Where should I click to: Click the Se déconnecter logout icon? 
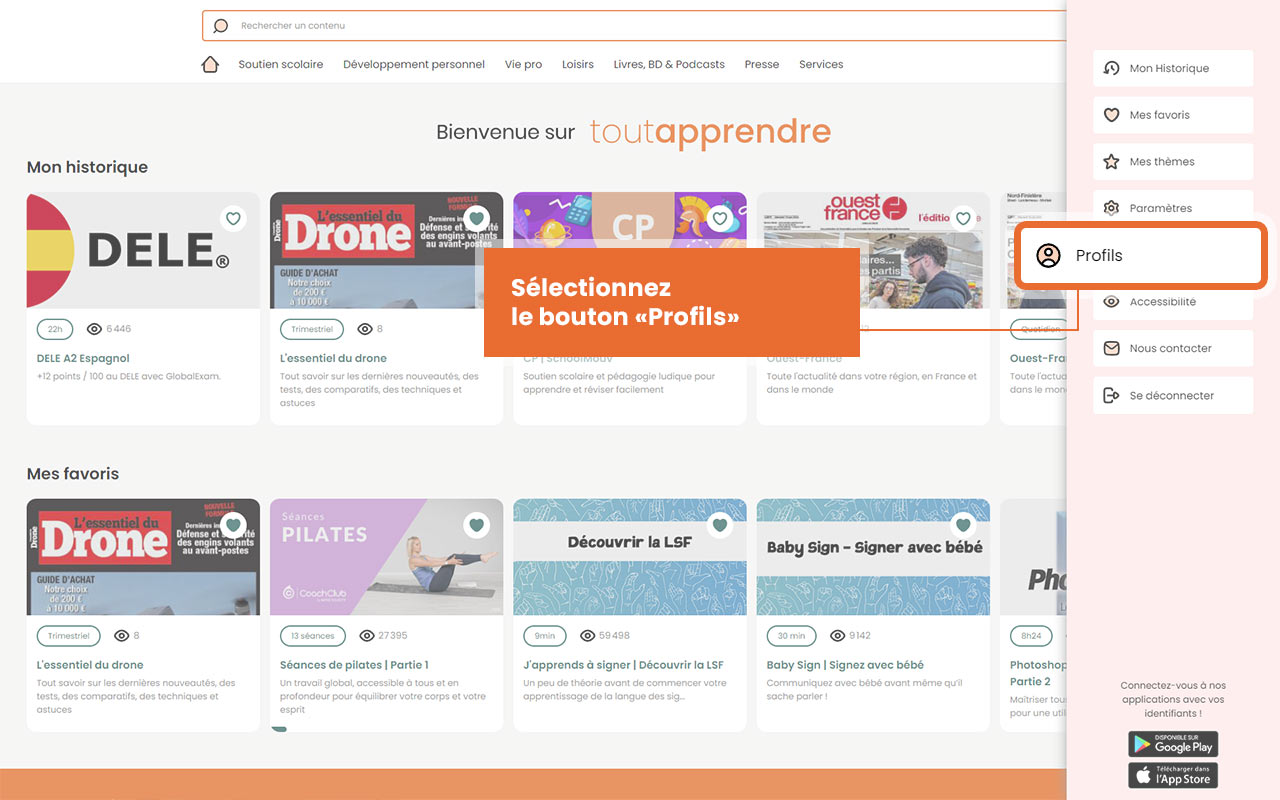coord(1111,394)
